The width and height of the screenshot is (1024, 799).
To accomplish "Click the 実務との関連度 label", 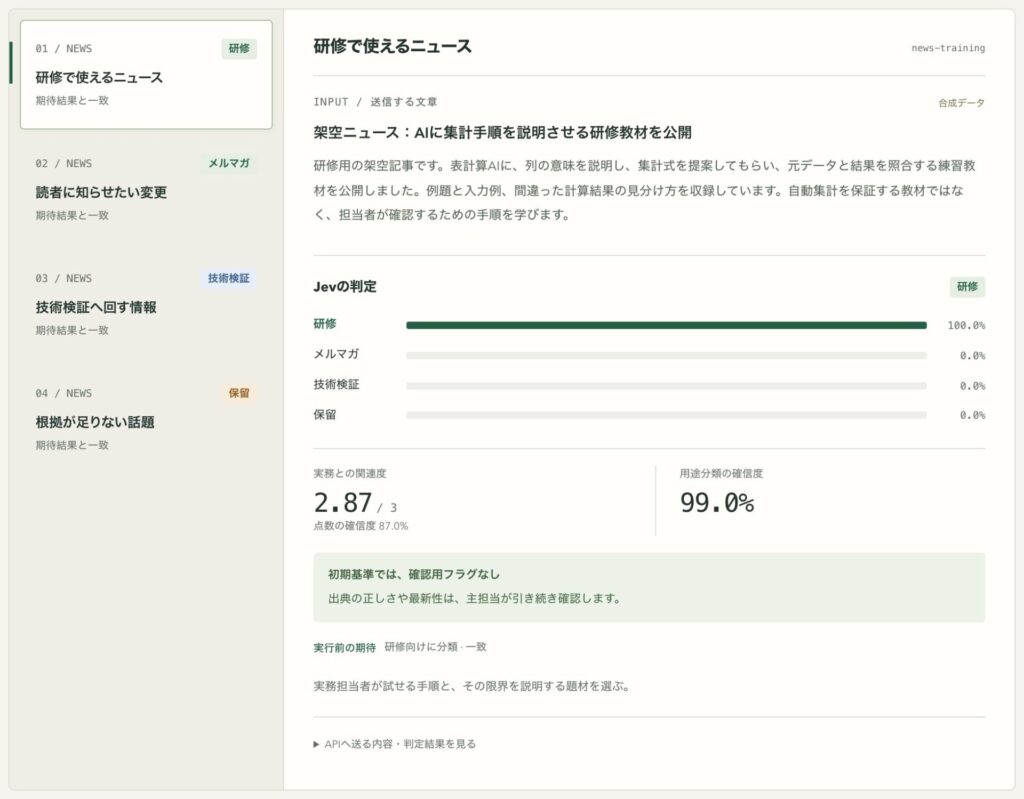I will [x=350, y=474].
